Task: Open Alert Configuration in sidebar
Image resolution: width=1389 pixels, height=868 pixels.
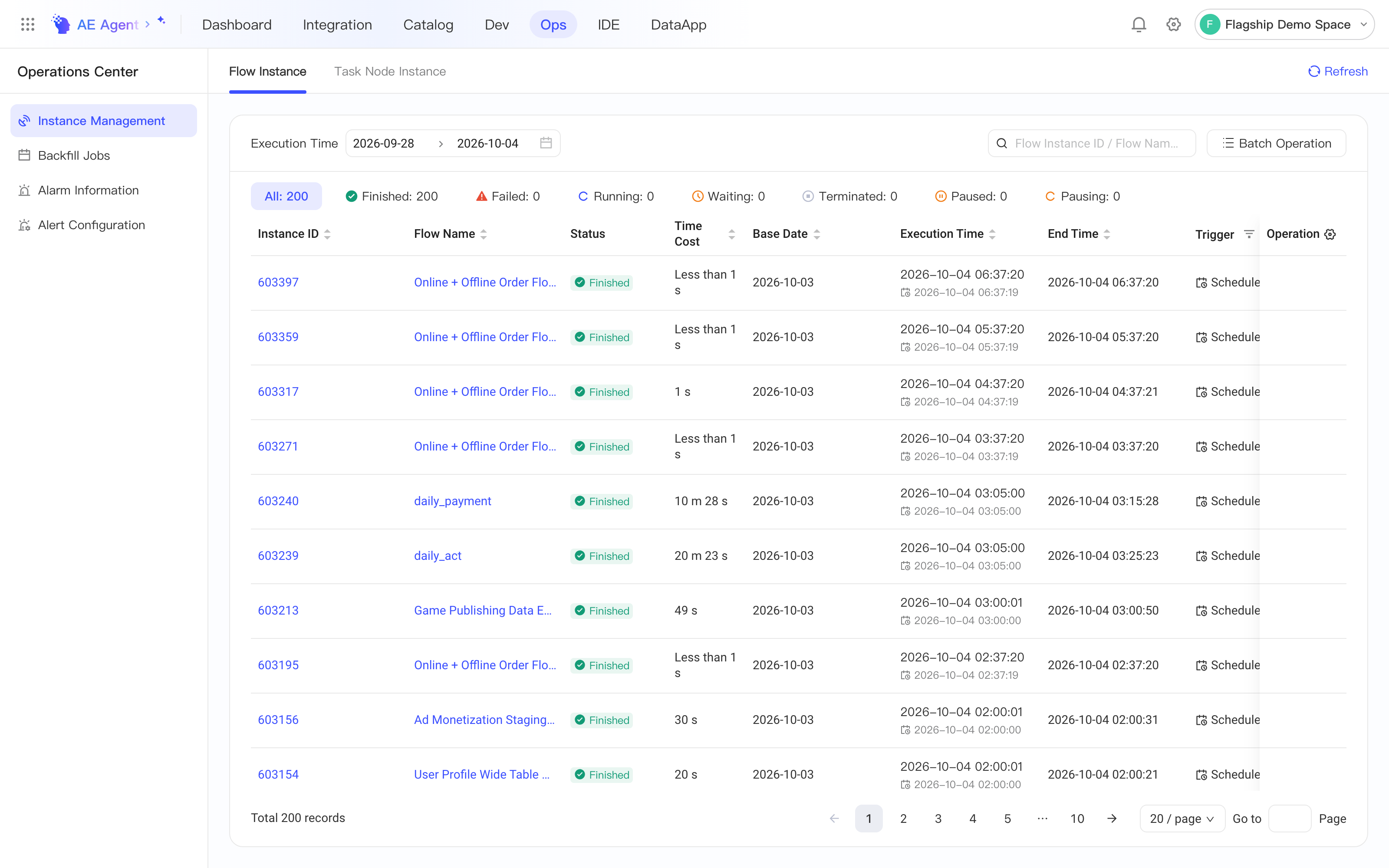Action: [104, 225]
